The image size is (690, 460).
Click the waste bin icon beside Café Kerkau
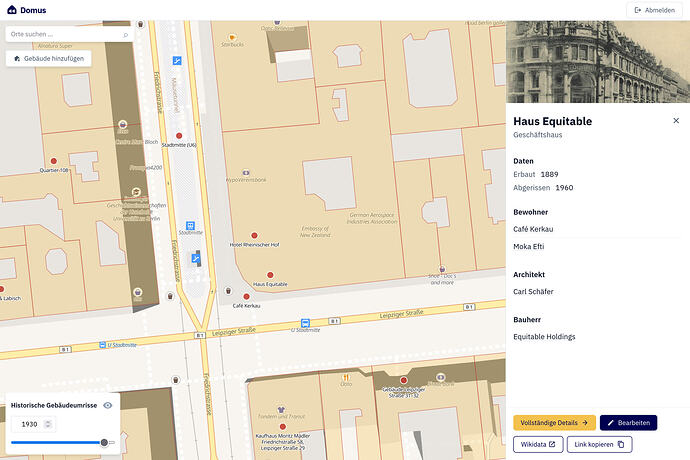[228, 291]
